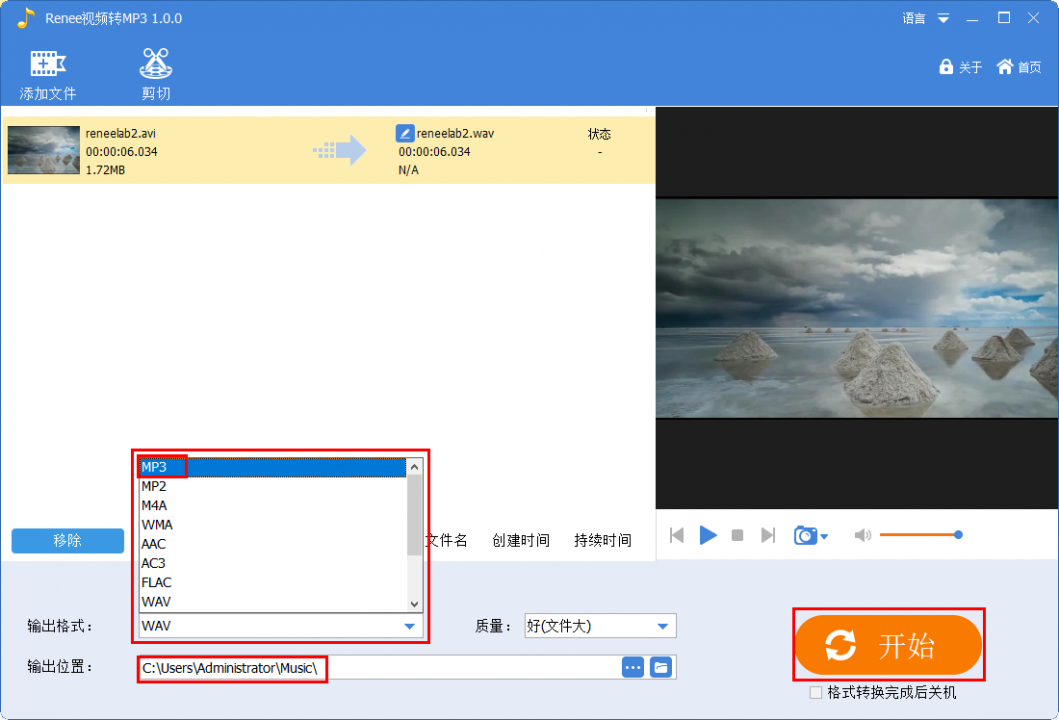Enable shutdown after conversion checkbox
Screen dimensions: 1059x720
[x=816, y=693]
